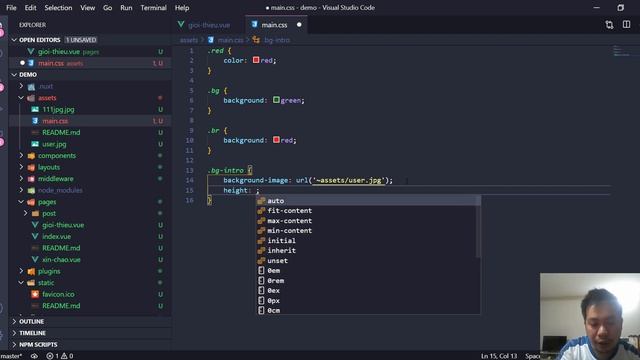Click the autocomplete list scrollbar
Screen dimensions: 640x360
478,227
